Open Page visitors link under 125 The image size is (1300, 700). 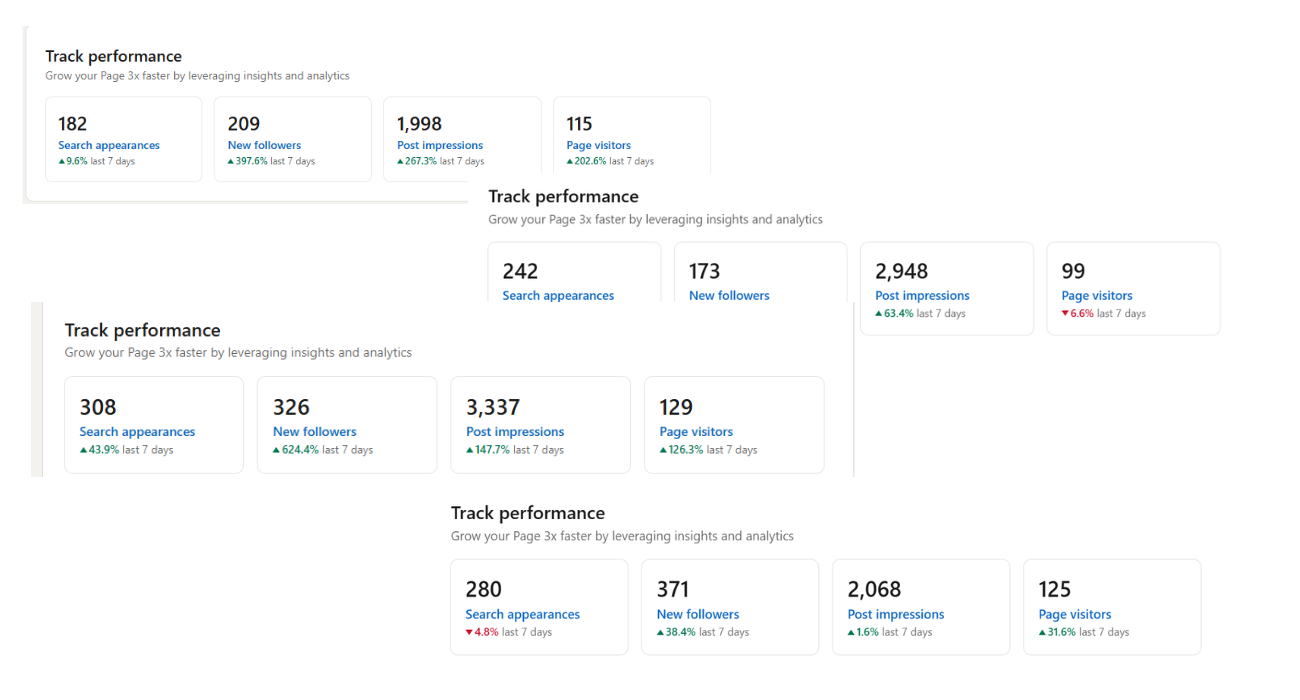pyautogui.click(x=1075, y=614)
